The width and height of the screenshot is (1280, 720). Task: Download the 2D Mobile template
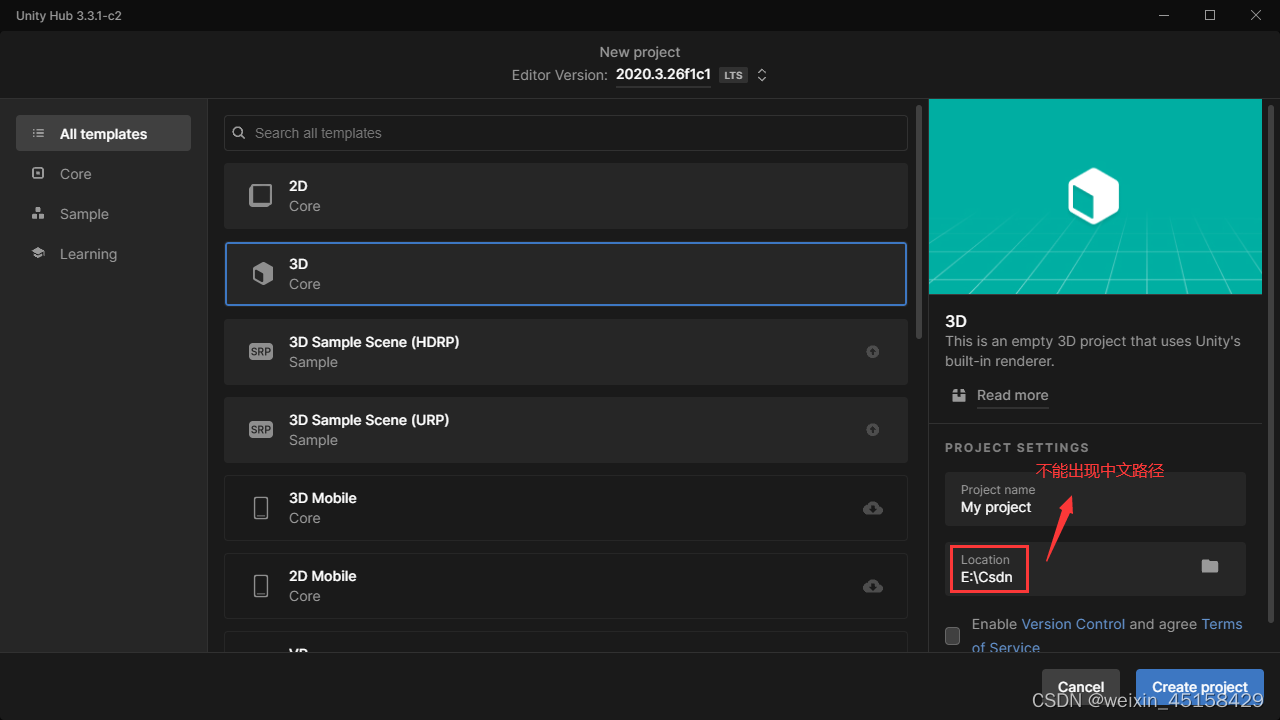click(x=873, y=586)
